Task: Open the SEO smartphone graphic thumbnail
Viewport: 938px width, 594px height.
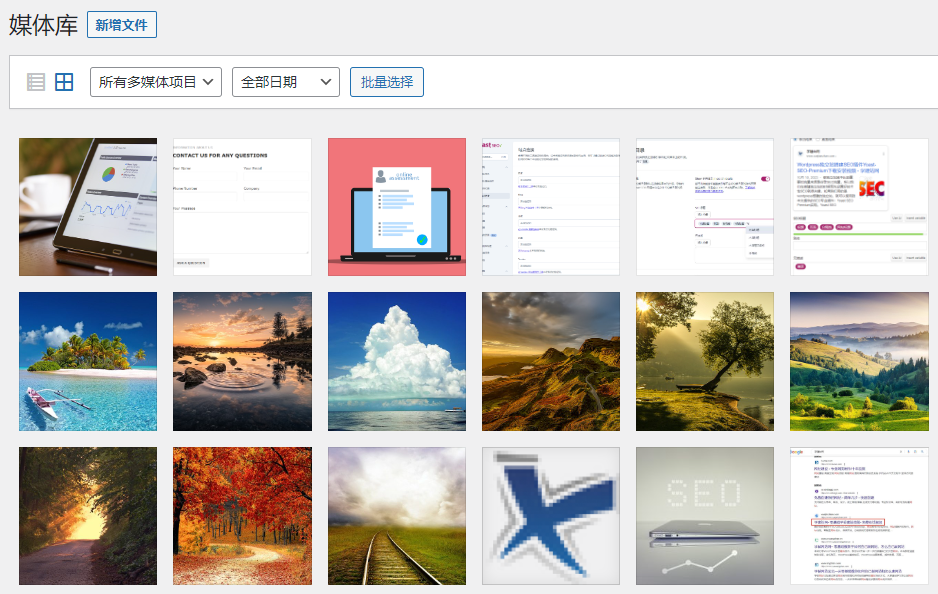Action: (705, 515)
